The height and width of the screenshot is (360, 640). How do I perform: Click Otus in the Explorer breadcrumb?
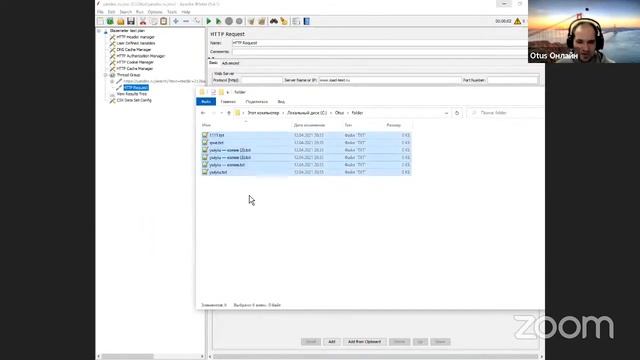click(340, 113)
